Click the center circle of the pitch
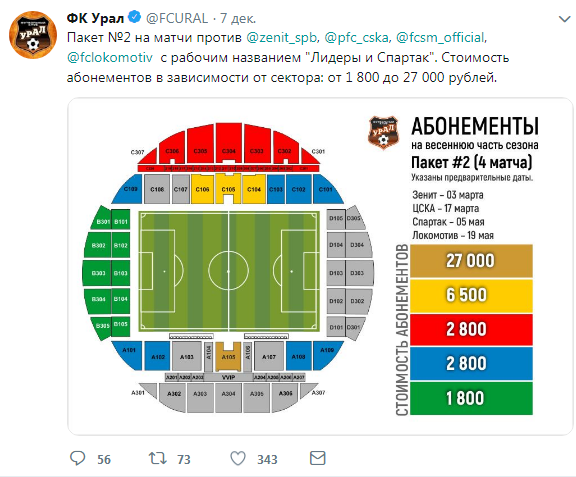 click(x=228, y=271)
